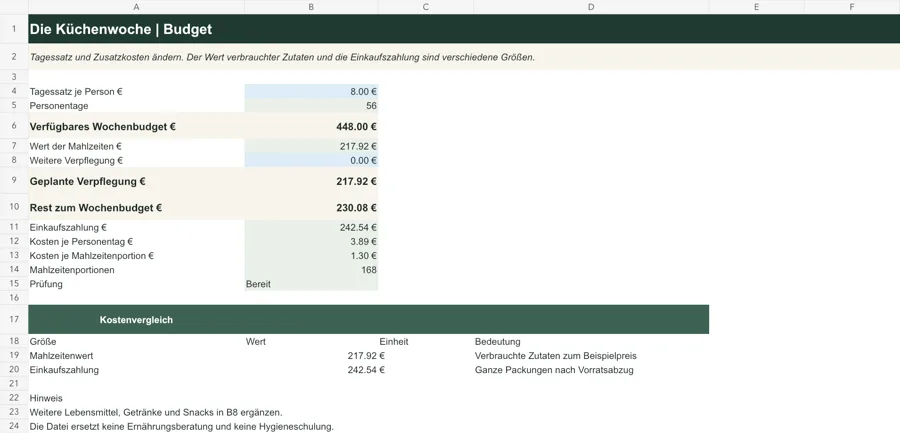Image resolution: width=900 pixels, height=433 pixels.
Task: Select the Personentage value 56
Action: (311, 106)
